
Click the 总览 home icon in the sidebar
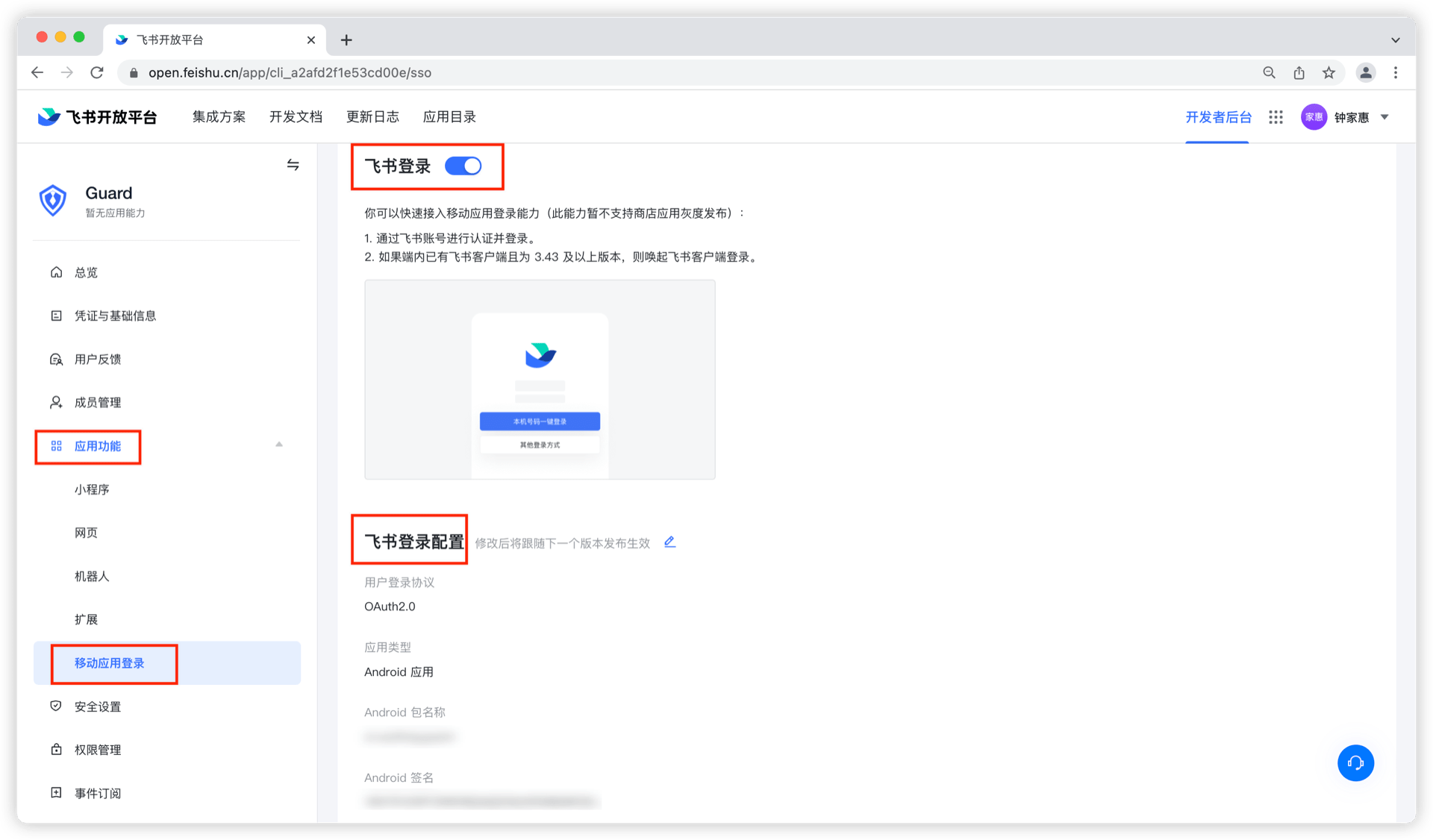click(56, 272)
